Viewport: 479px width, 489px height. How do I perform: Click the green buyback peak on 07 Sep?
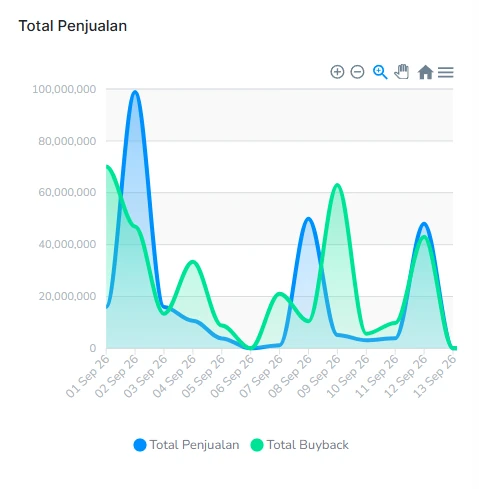[x=279, y=294]
